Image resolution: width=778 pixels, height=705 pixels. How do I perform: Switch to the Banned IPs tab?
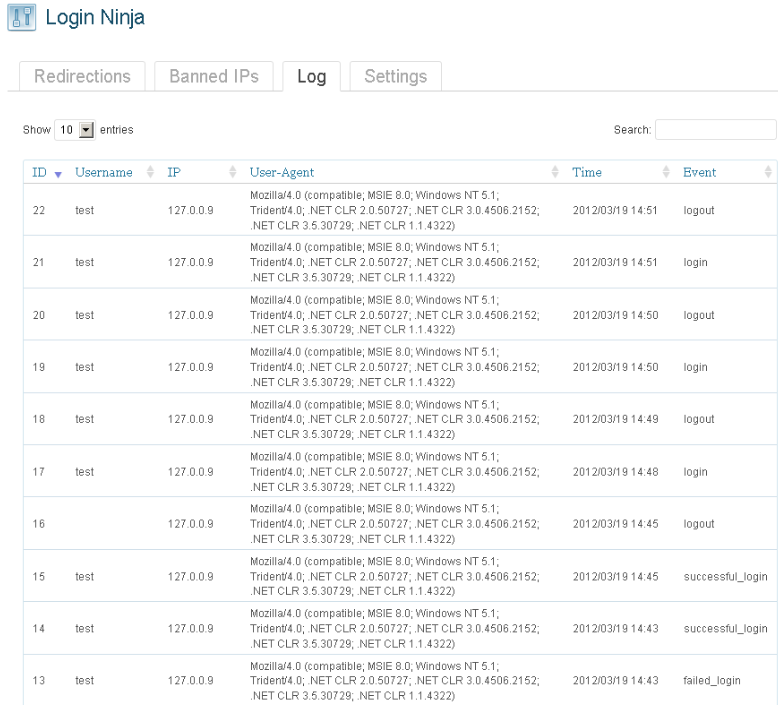point(214,76)
